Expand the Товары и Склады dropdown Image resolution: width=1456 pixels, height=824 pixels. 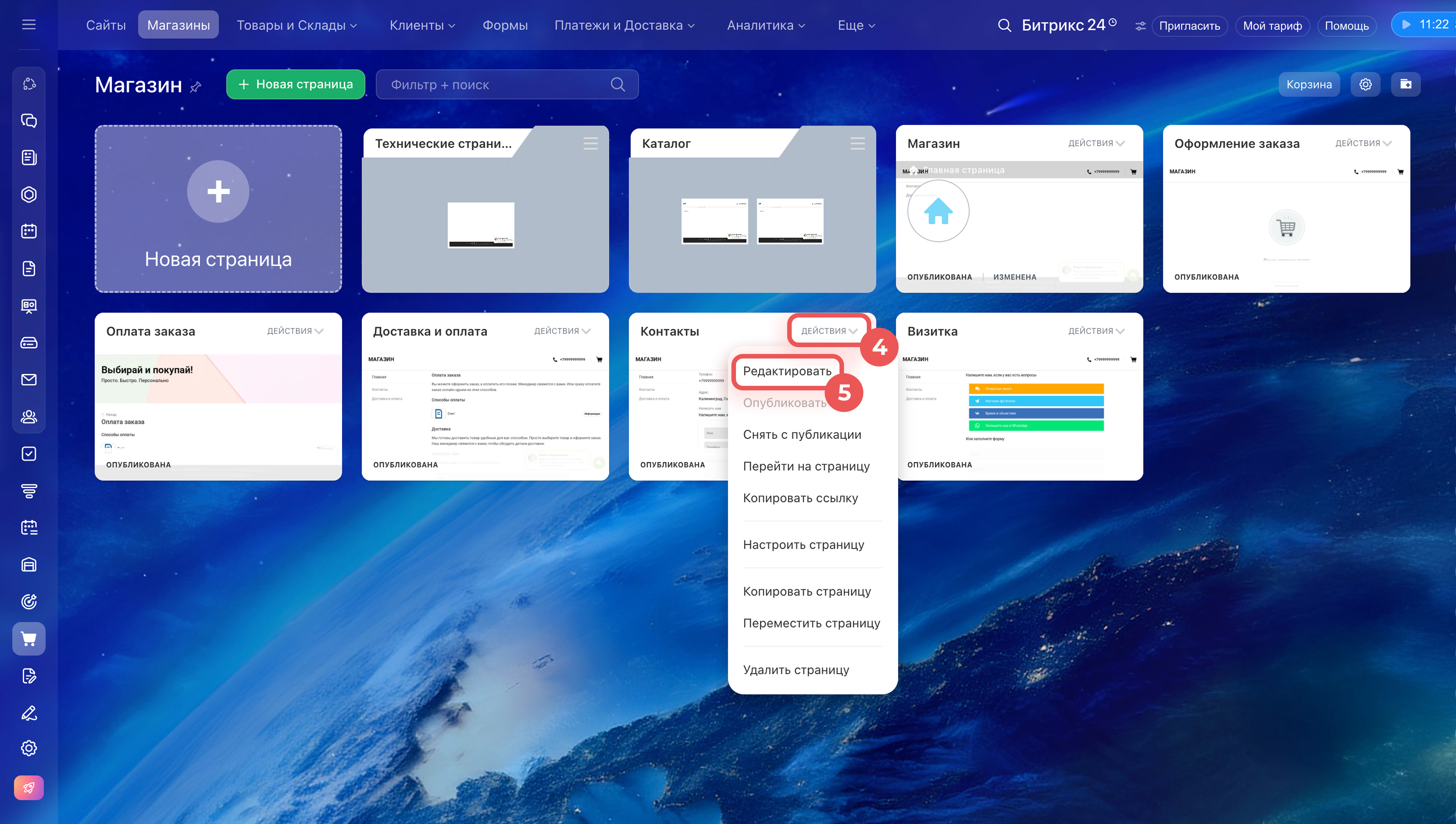296,25
